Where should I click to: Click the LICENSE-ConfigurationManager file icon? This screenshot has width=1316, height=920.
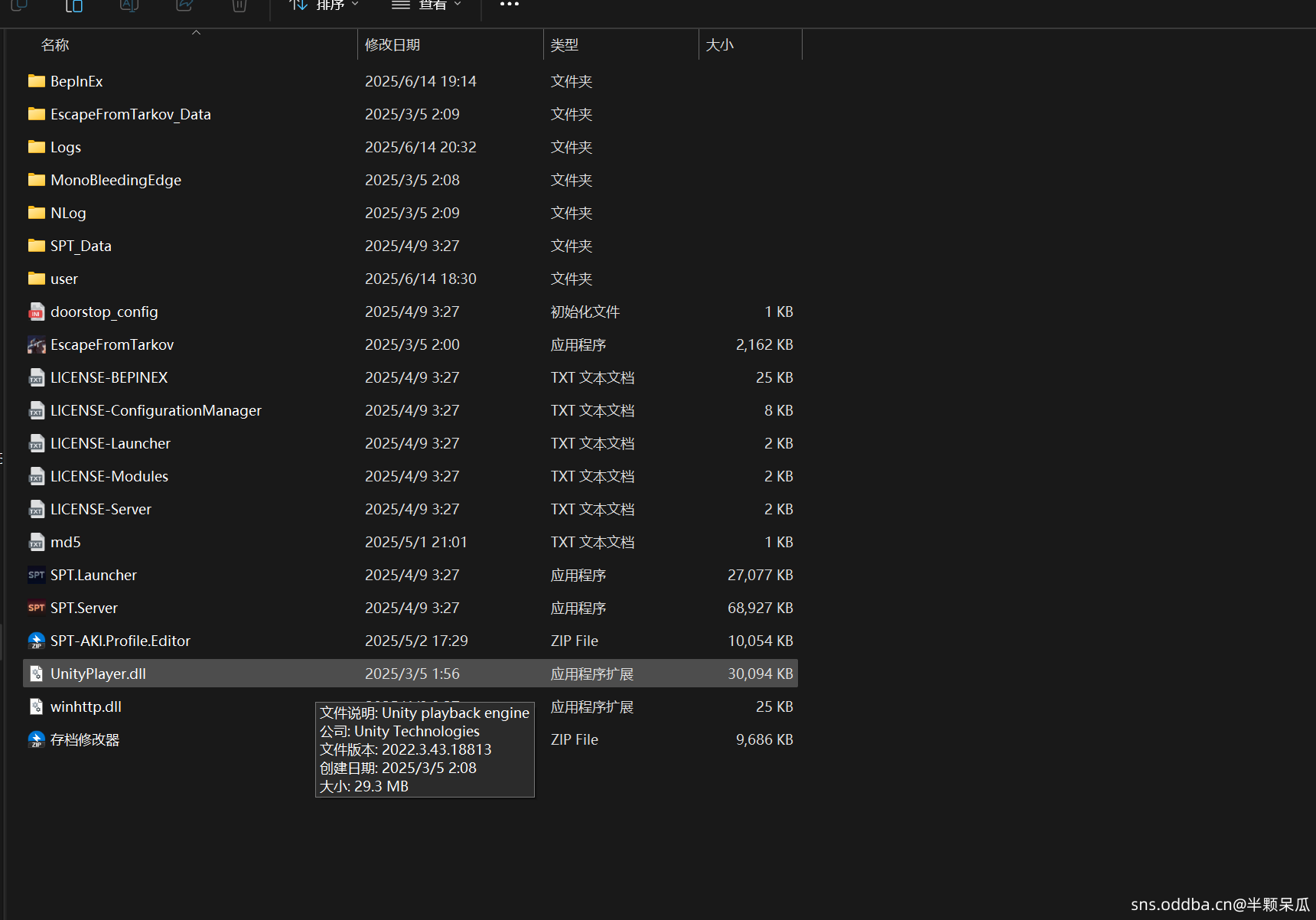coord(36,410)
